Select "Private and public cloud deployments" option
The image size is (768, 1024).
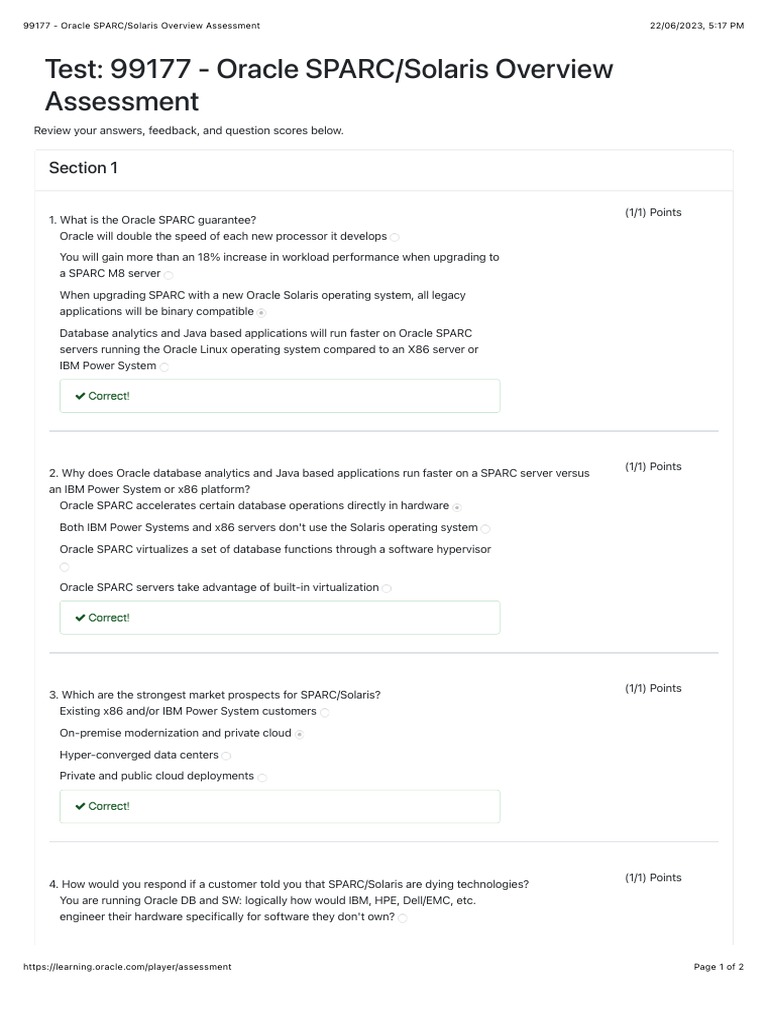point(262,777)
